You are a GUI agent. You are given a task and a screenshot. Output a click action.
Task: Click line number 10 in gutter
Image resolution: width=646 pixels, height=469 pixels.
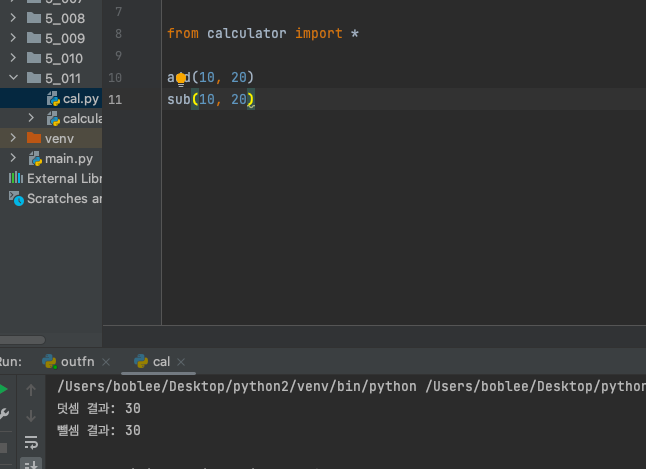pyautogui.click(x=115, y=77)
